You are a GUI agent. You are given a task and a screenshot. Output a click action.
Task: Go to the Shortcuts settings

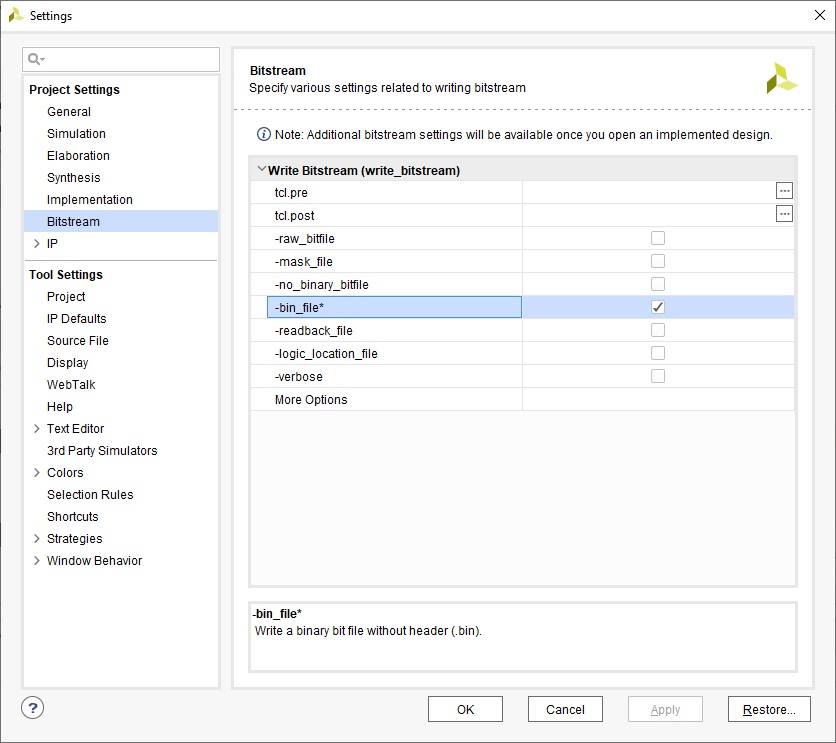click(x=72, y=517)
